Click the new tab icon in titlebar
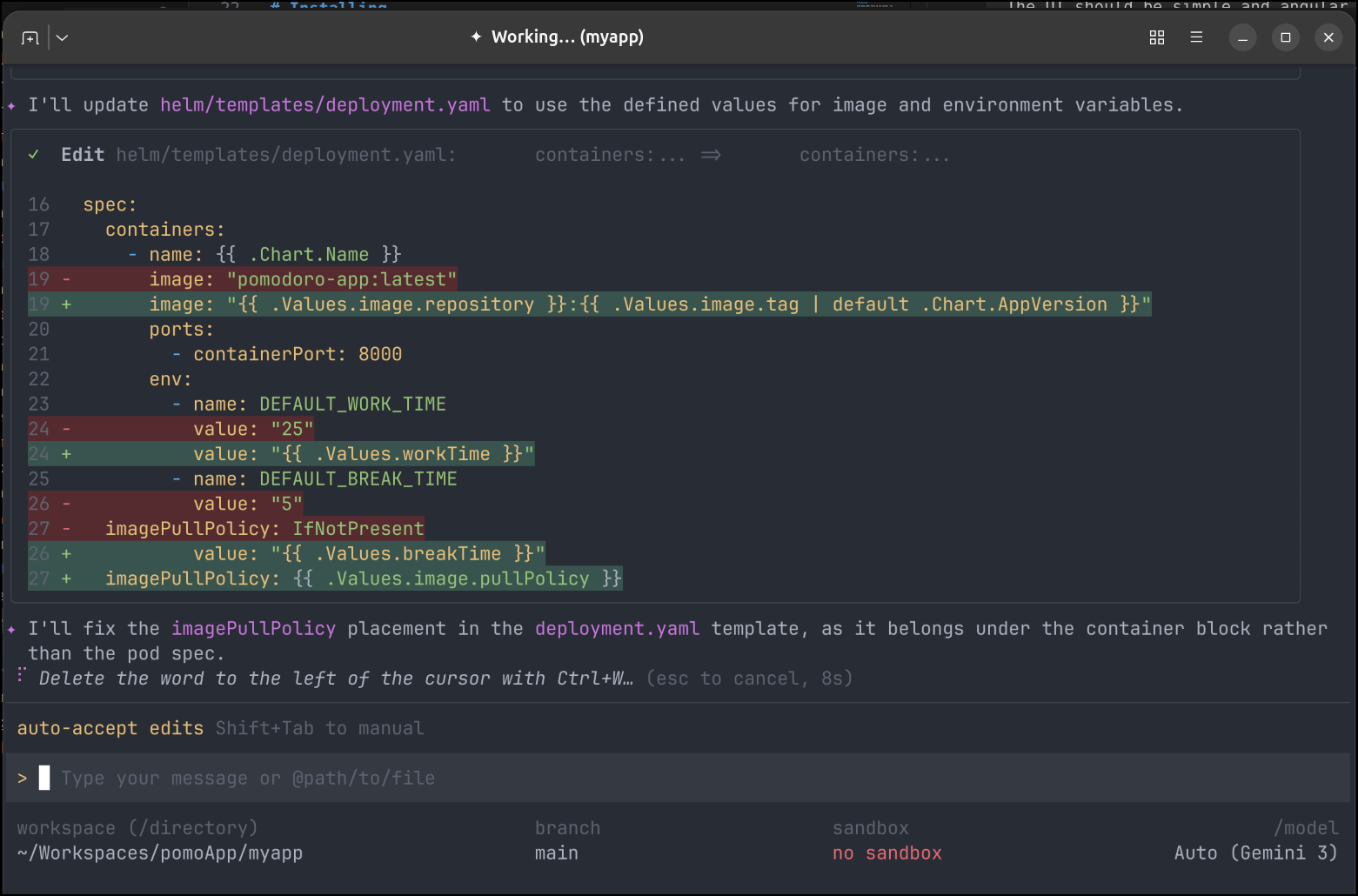 click(x=30, y=37)
